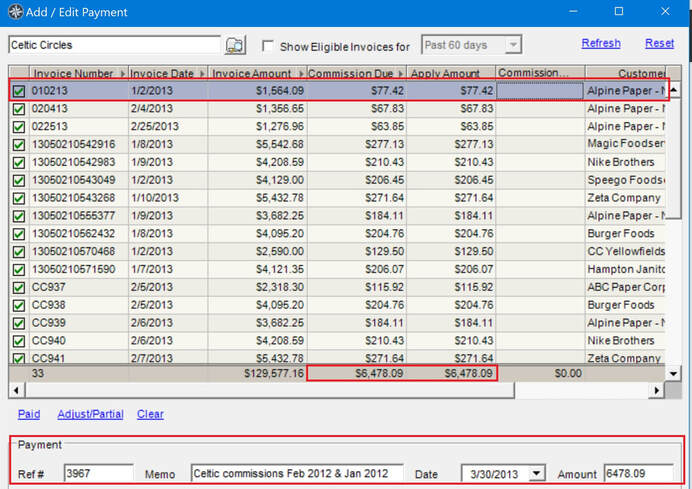
Task: Close the Add / Edit Payment window
Action: tap(665, 11)
